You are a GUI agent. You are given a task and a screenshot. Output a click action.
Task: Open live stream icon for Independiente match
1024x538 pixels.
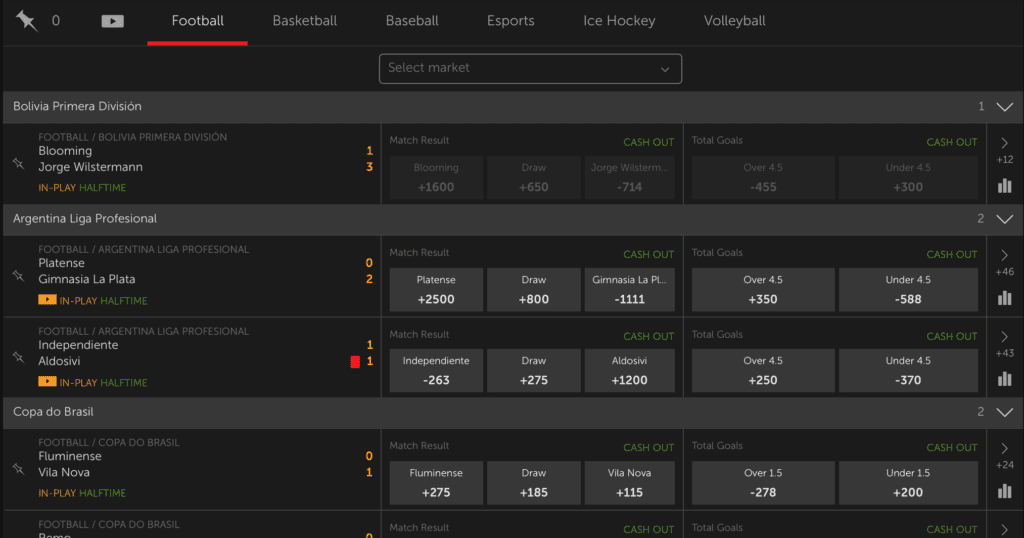[x=47, y=381]
